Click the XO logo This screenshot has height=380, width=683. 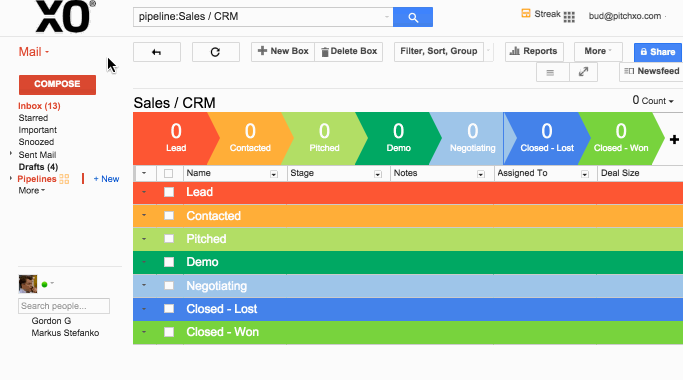pyautogui.click(x=65, y=16)
